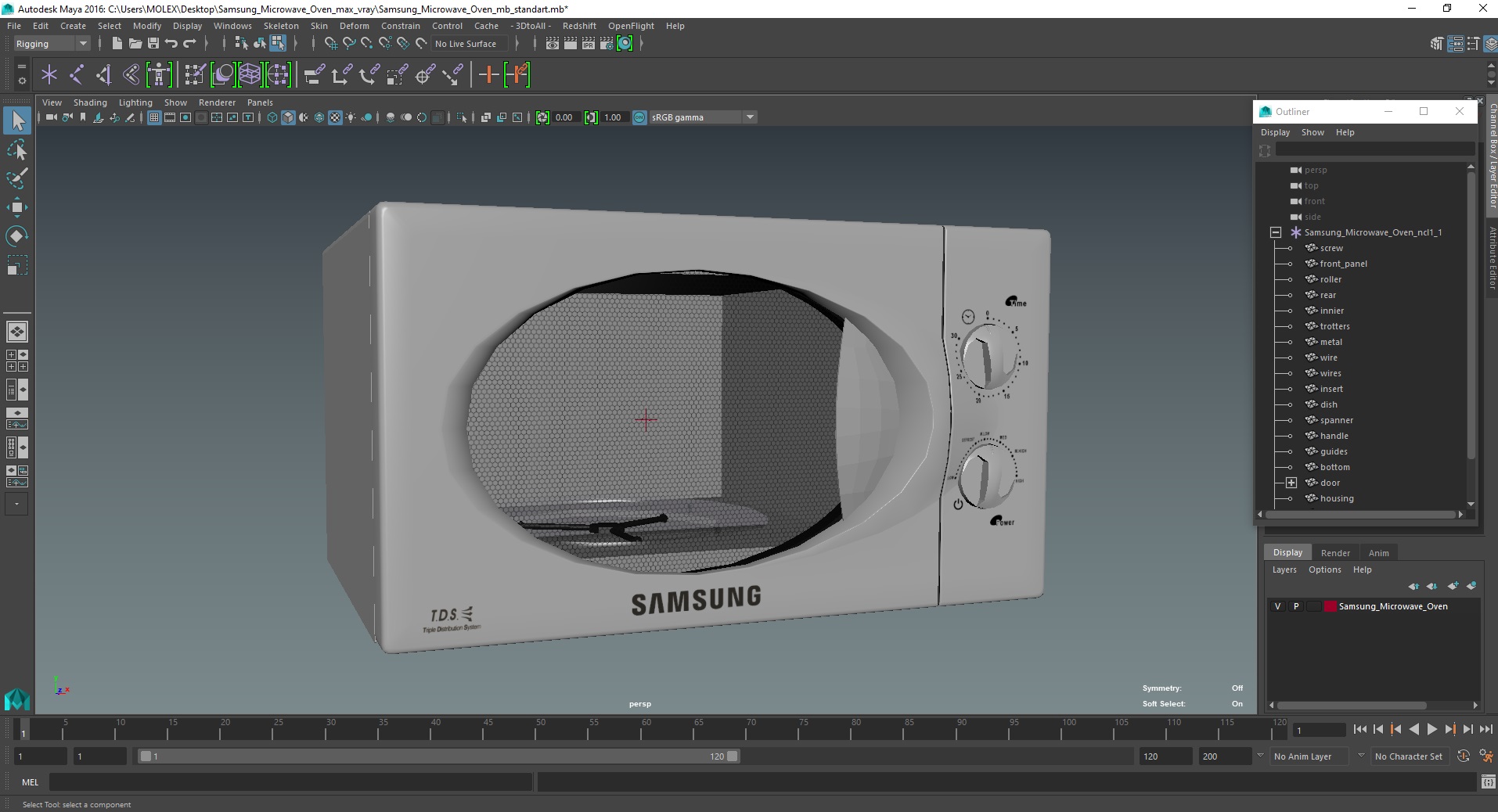Viewport: 1498px width, 812px height.
Task: Click the orange plus locator shelf icon
Action: pos(489,75)
